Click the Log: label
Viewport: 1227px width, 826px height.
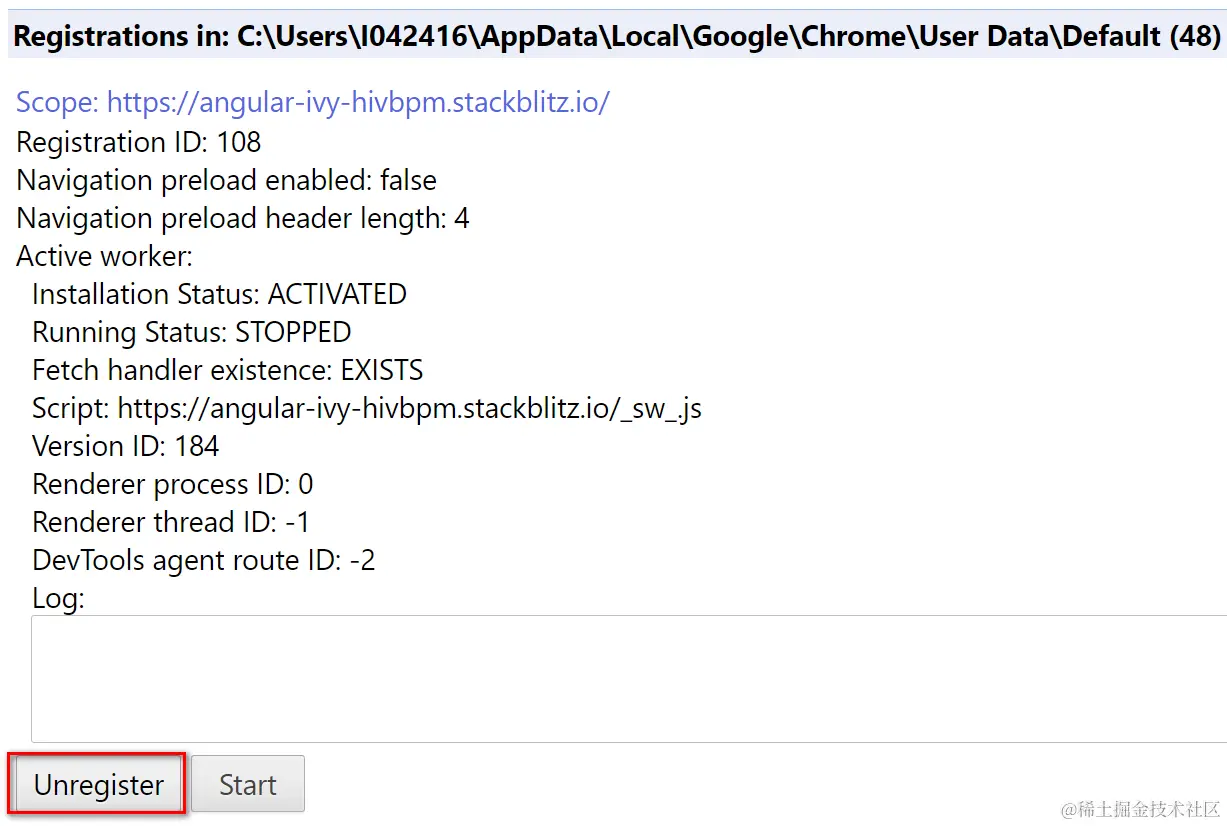pos(58,598)
